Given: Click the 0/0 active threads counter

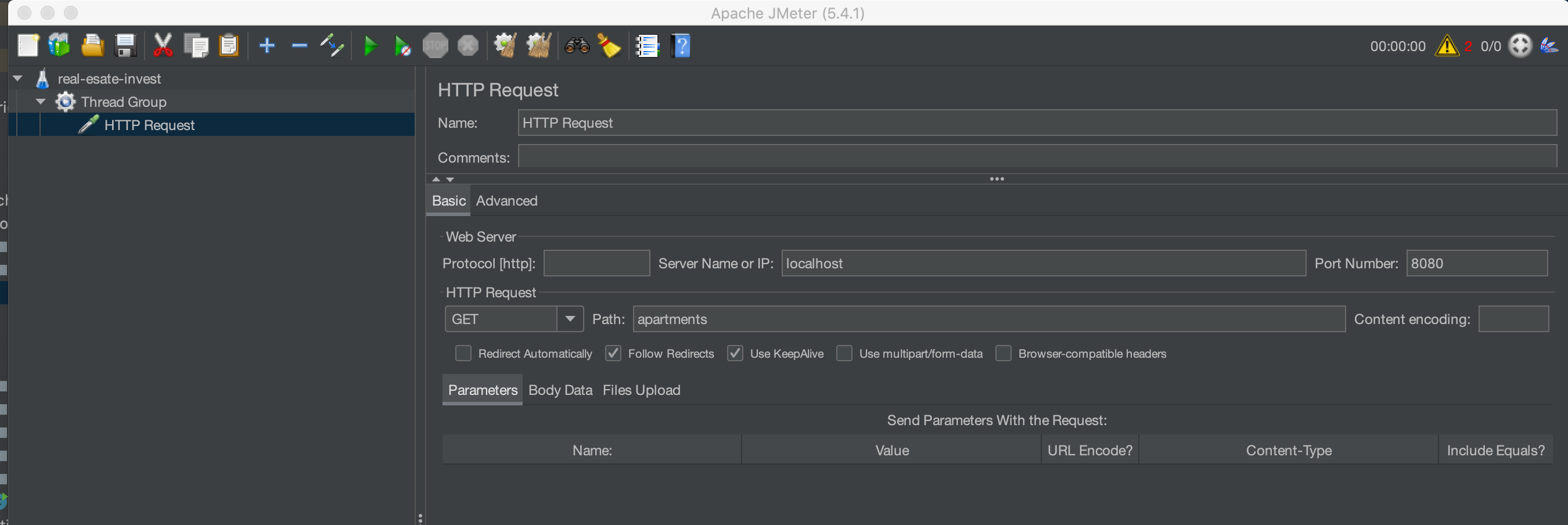Looking at the screenshot, I should tap(1491, 46).
